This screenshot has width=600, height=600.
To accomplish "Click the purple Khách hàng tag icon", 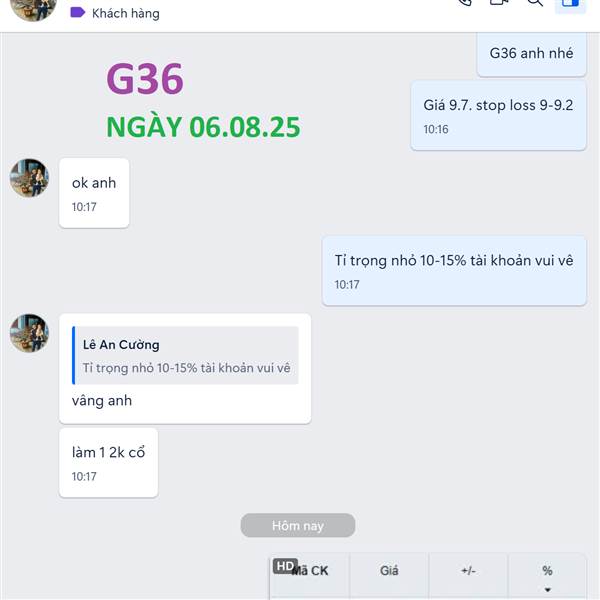I will [x=78, y=13].
